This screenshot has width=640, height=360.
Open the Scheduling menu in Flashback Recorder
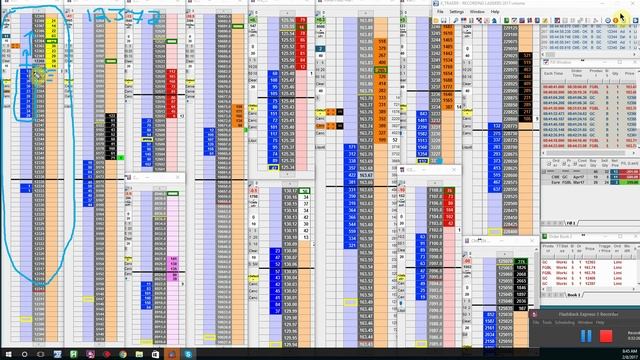pos(564,322)
